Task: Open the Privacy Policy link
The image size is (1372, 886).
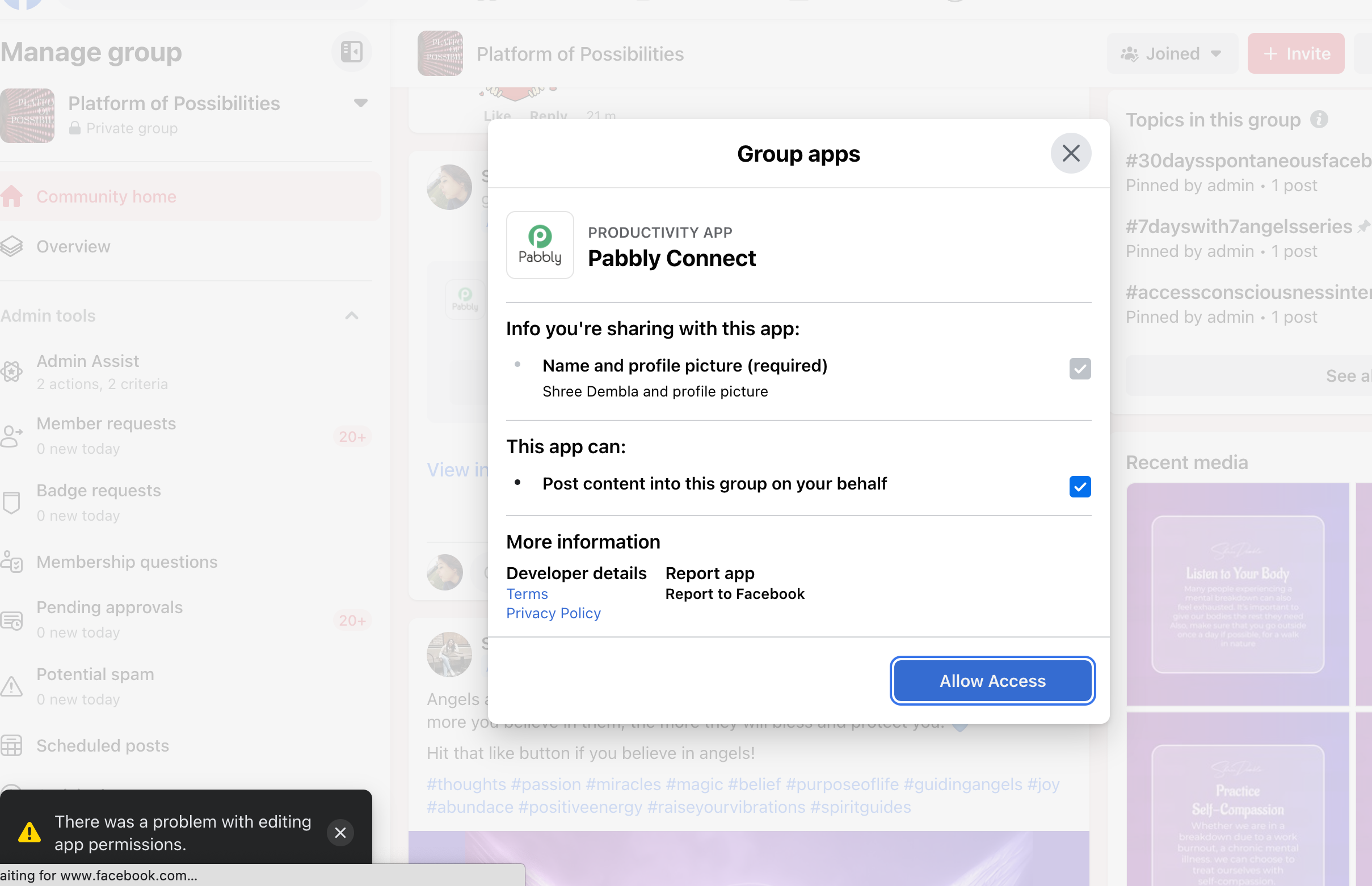Action: 553,613
